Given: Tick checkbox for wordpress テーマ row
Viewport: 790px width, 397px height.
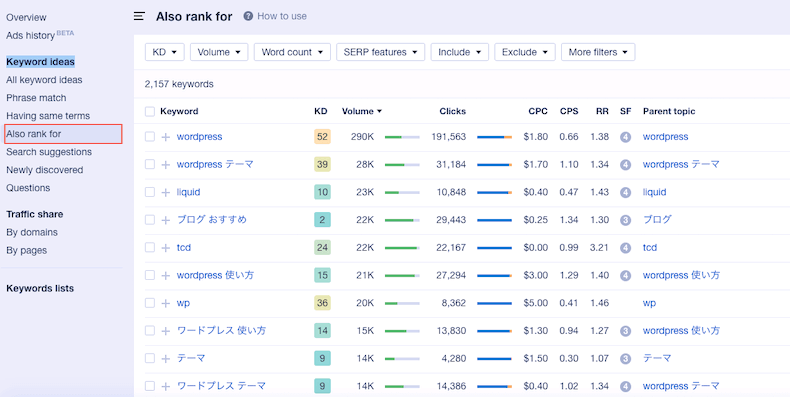Looking at the screenshot, I should tap(150, 164).
